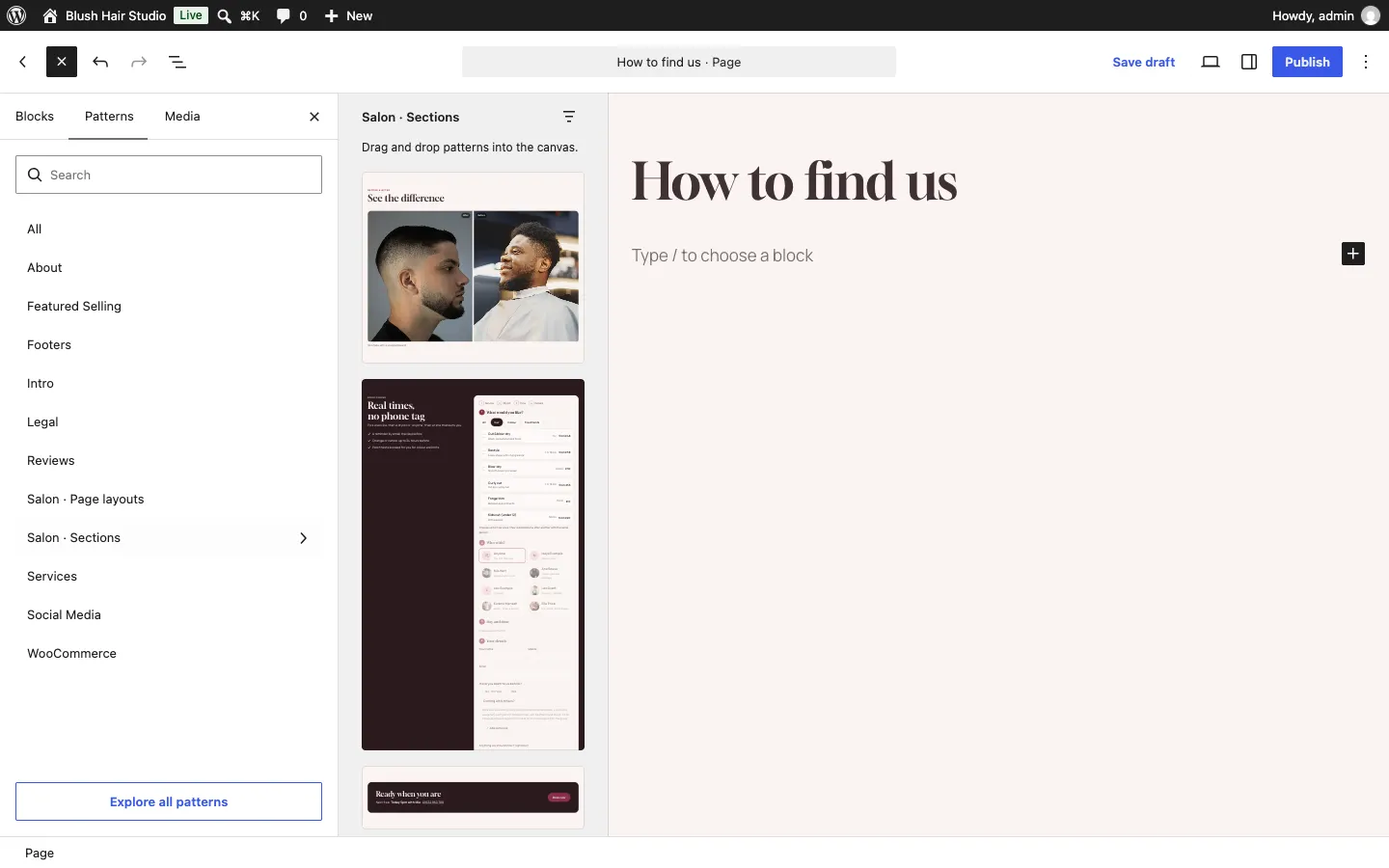Click Explore all patterns button
This screenshot has height=868, width=1389.
[169, 801]
